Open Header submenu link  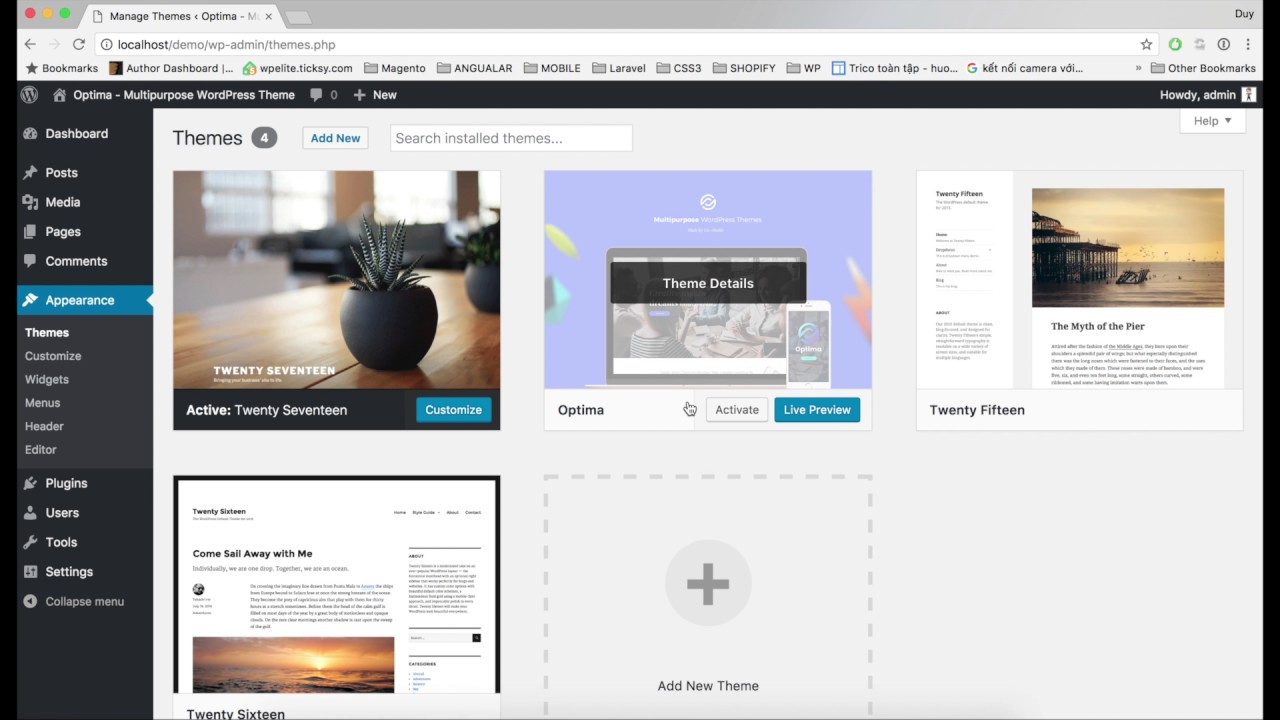[44, 426]
